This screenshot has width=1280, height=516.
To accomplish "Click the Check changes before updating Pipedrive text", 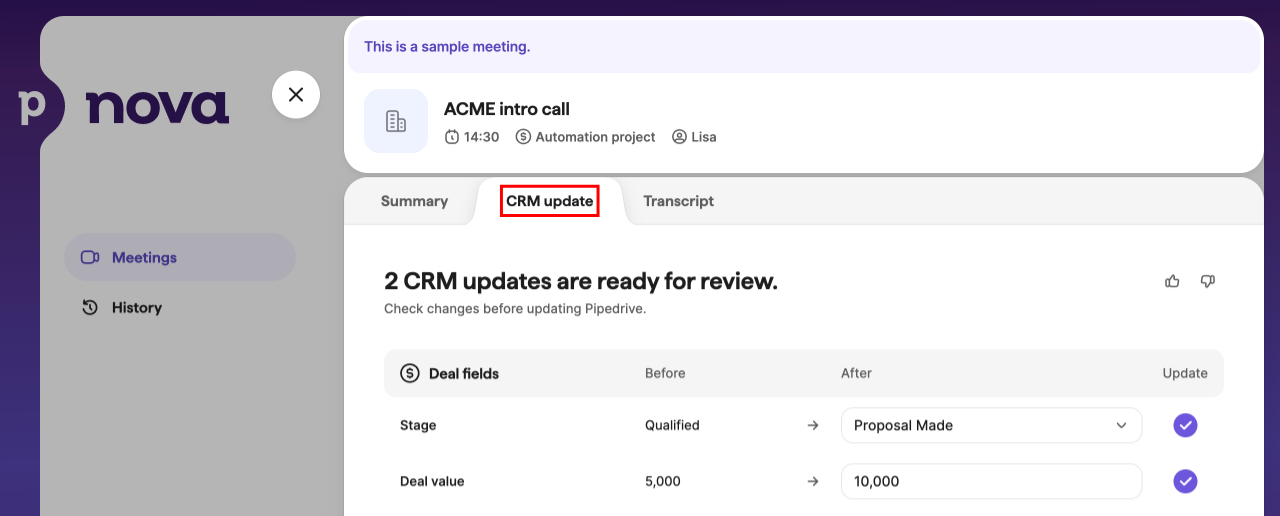I will [515, 309].
